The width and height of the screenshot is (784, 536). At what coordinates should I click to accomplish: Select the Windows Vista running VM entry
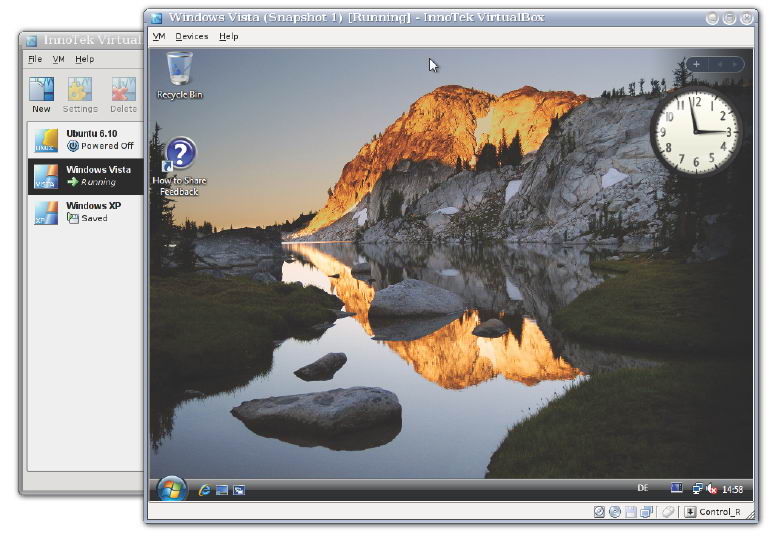(x=86, y=176)
